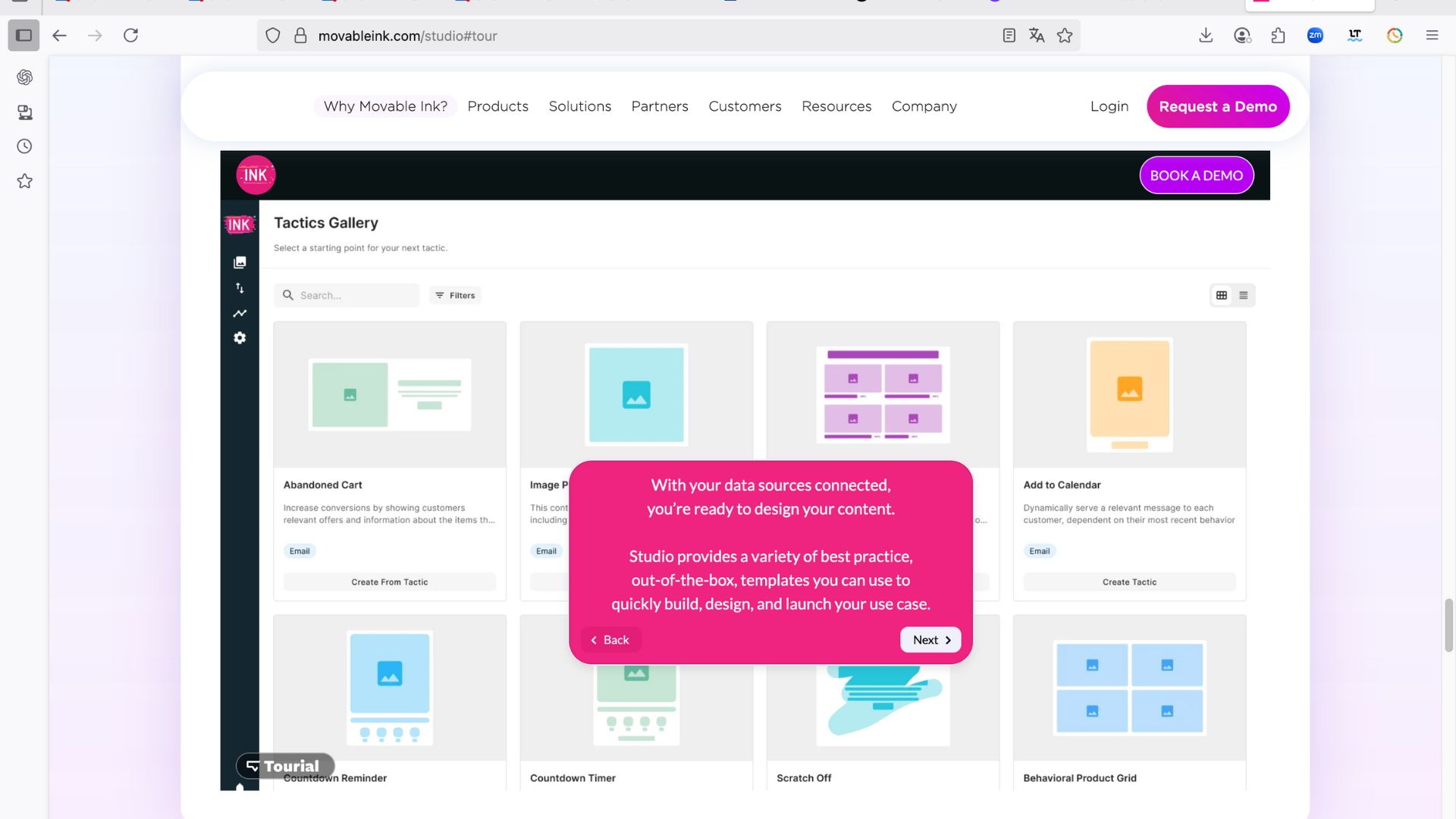Screen dimensions: 1456x819
Task: Open the images gallery sidebar icon
Action: tap(240, 262)
